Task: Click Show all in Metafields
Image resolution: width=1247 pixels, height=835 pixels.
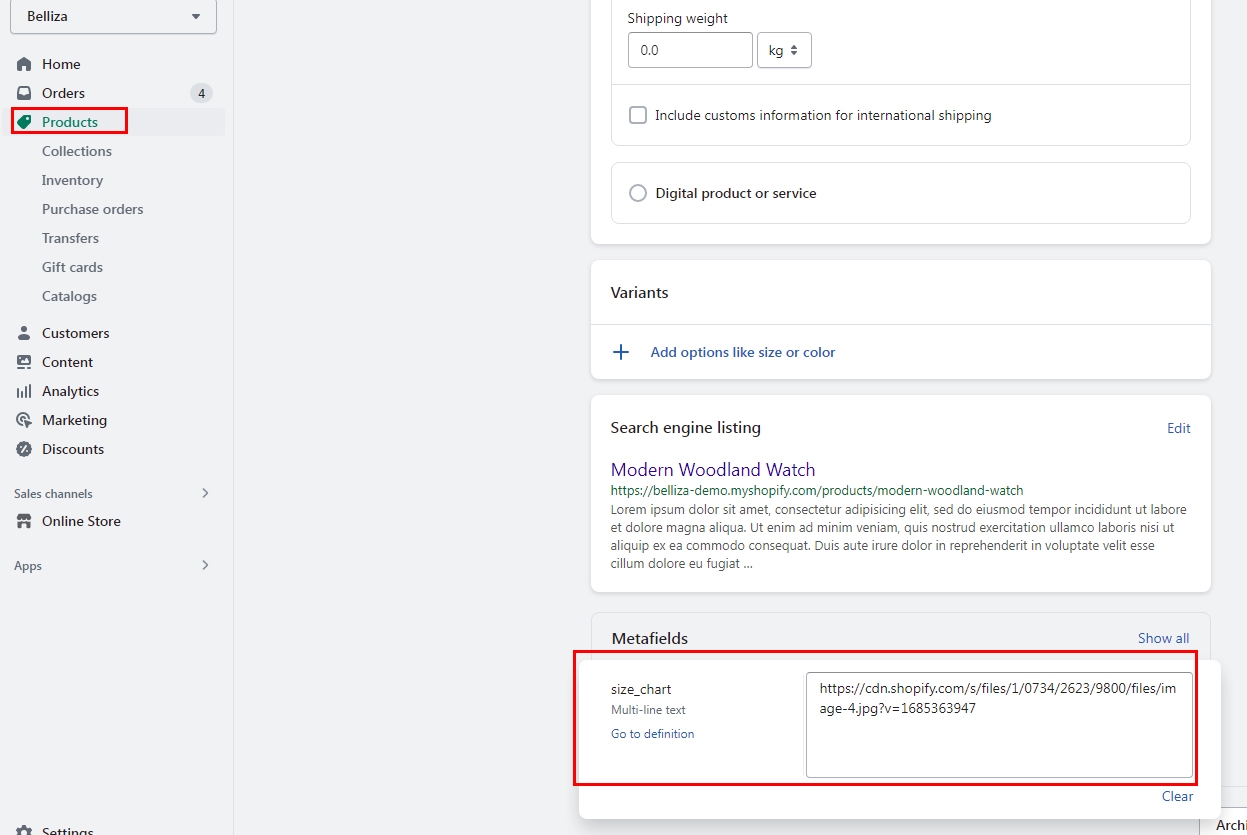Action: pos(1163,638)
